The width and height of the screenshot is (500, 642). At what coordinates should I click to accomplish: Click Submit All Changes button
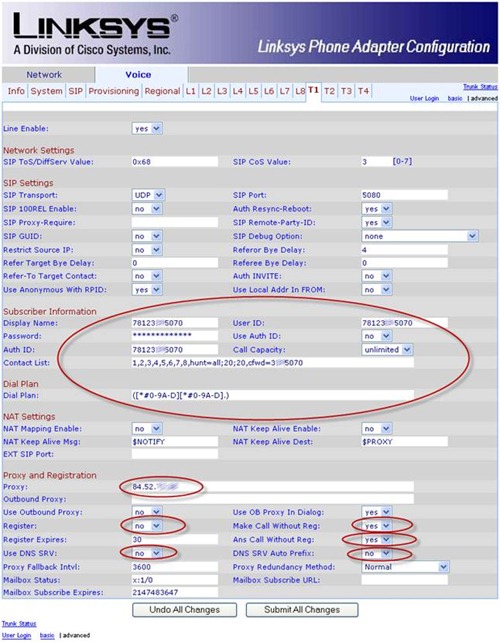click(302, 610)
